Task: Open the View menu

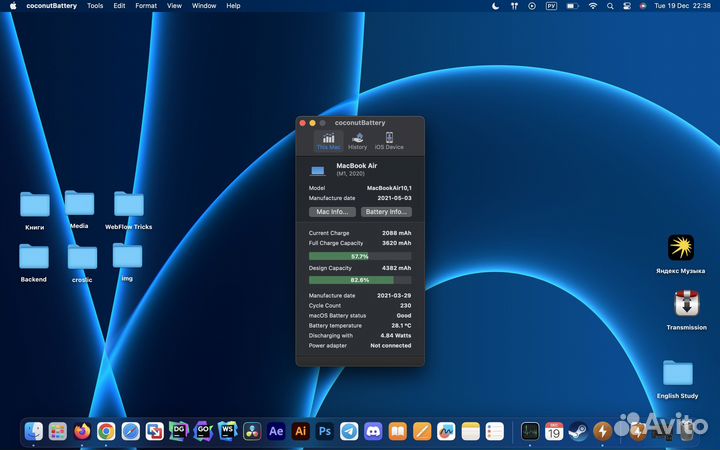Action: click(174, 6)
